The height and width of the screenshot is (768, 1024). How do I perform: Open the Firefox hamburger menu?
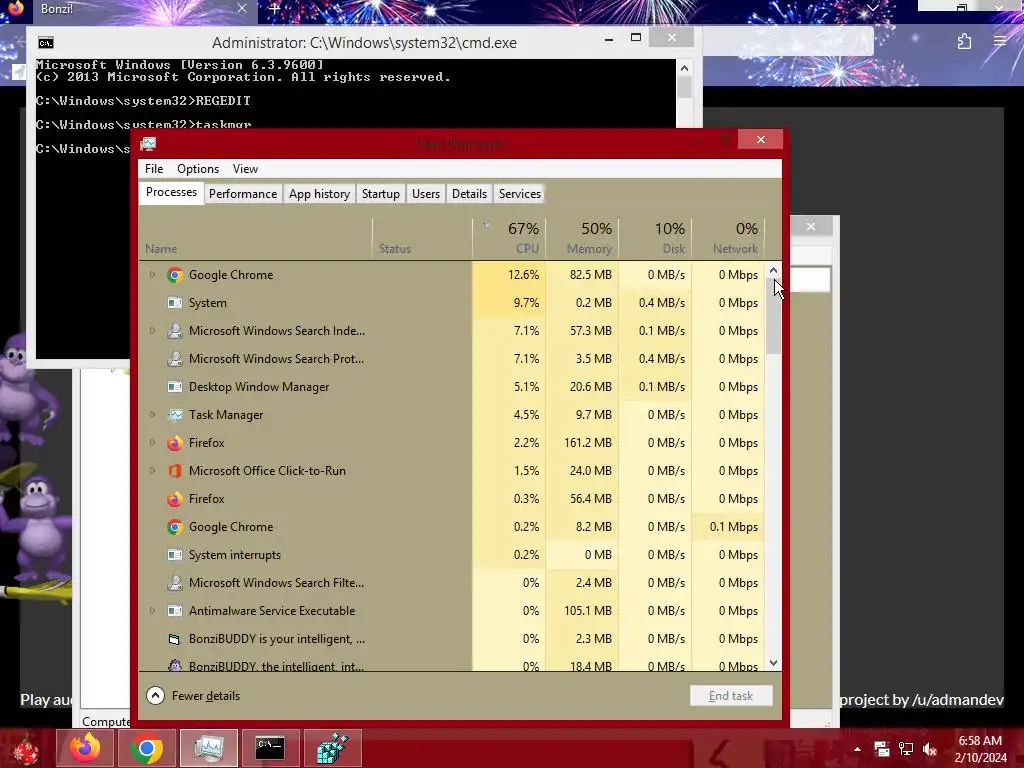pyautogui.click(x=1000, y=41)
